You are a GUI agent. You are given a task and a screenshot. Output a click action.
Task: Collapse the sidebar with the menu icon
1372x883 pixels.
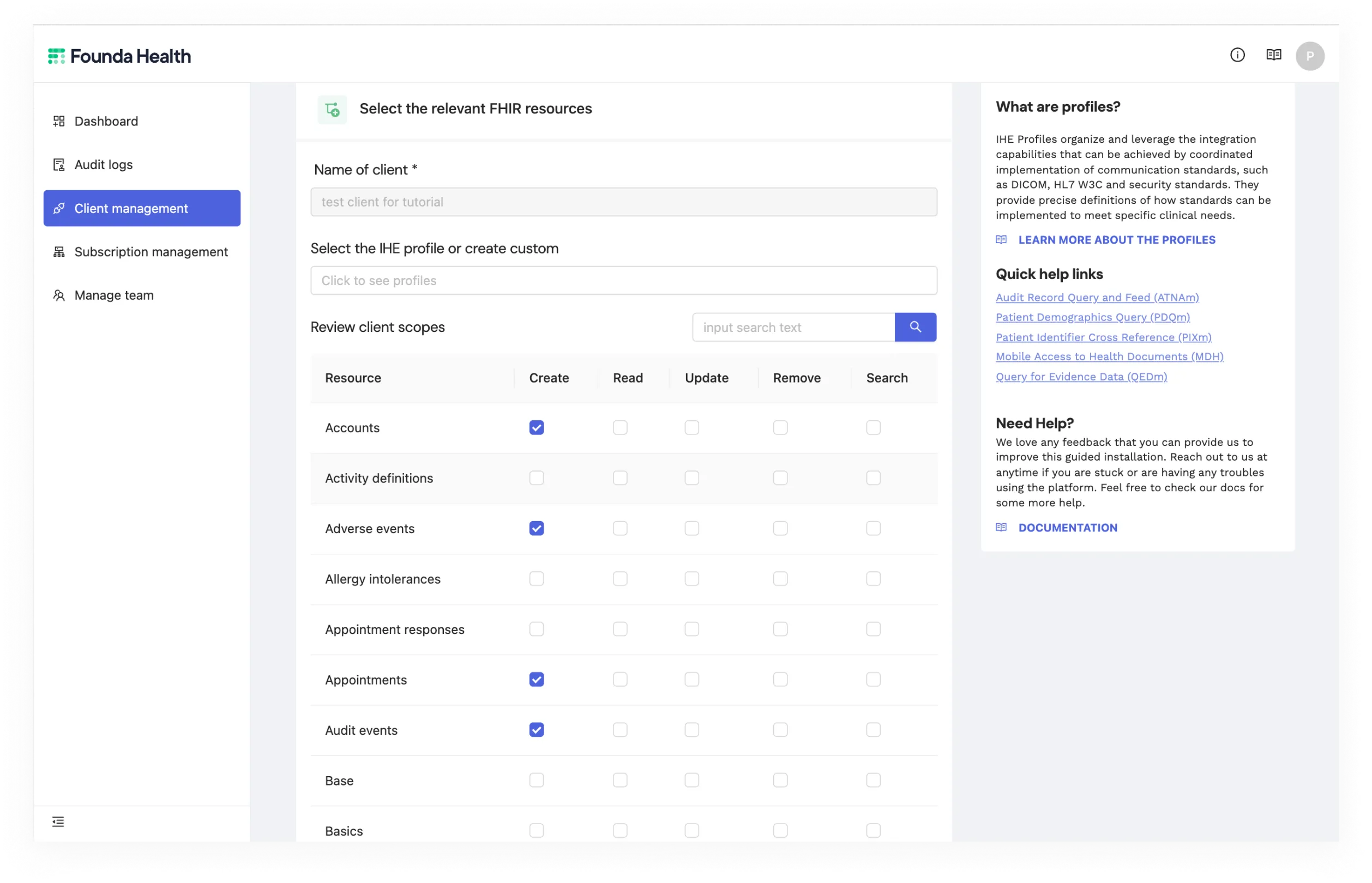coord(58,821)
